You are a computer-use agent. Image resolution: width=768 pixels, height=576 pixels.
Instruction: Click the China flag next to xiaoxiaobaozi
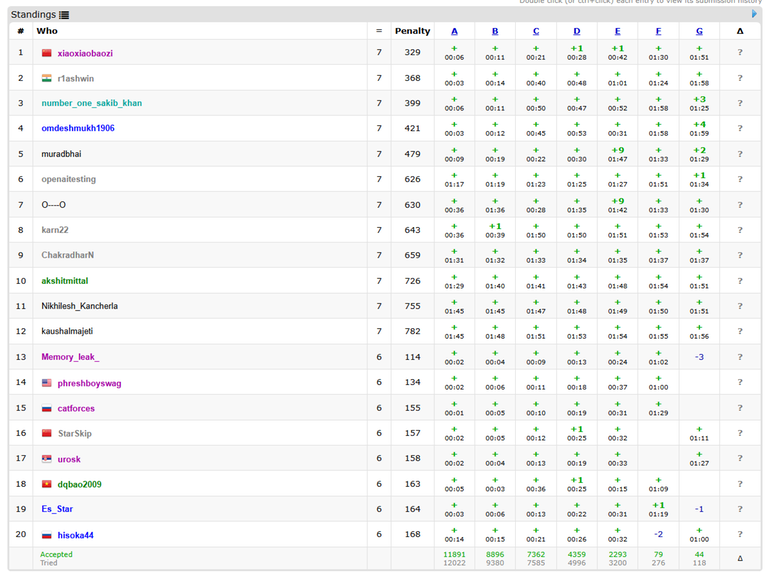pos(46,53)
